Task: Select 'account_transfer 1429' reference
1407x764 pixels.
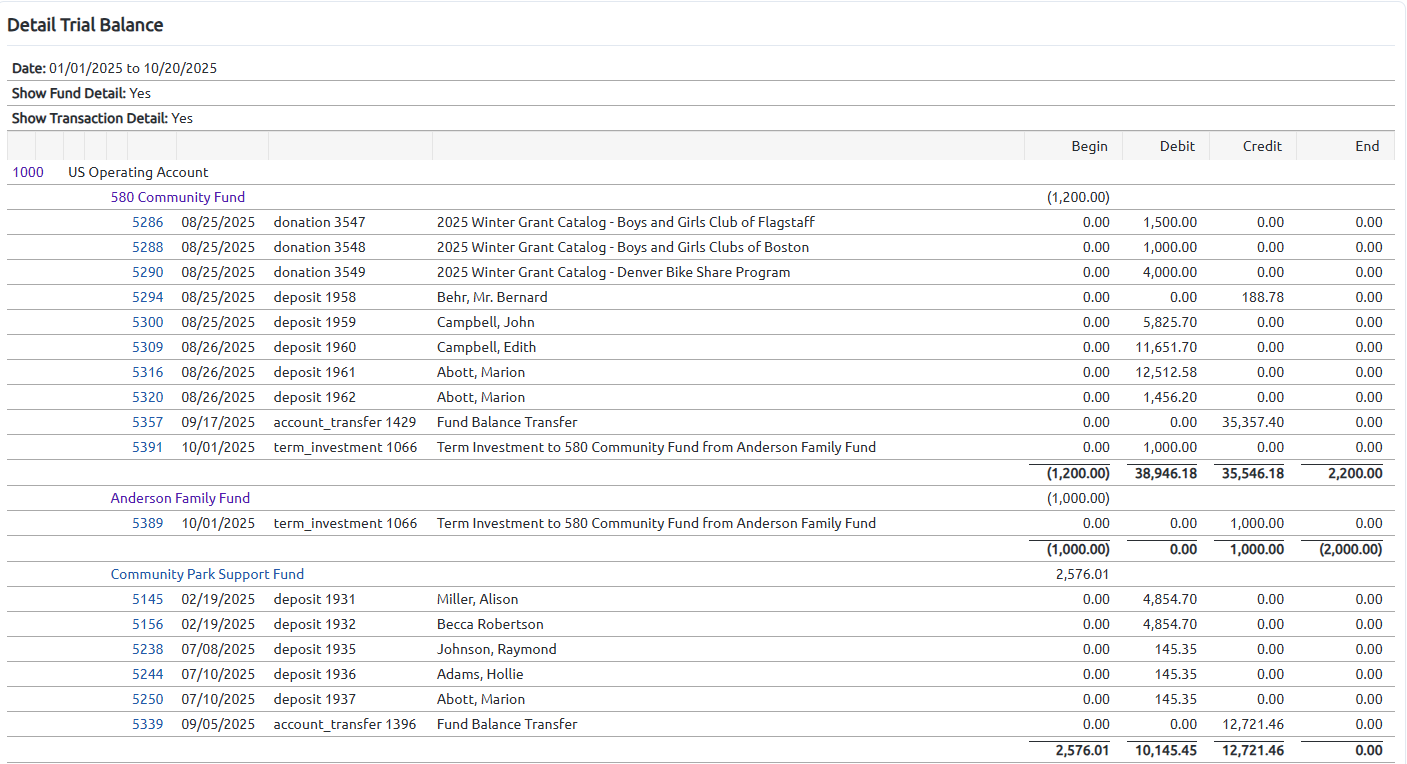Action: coord(345,422)
